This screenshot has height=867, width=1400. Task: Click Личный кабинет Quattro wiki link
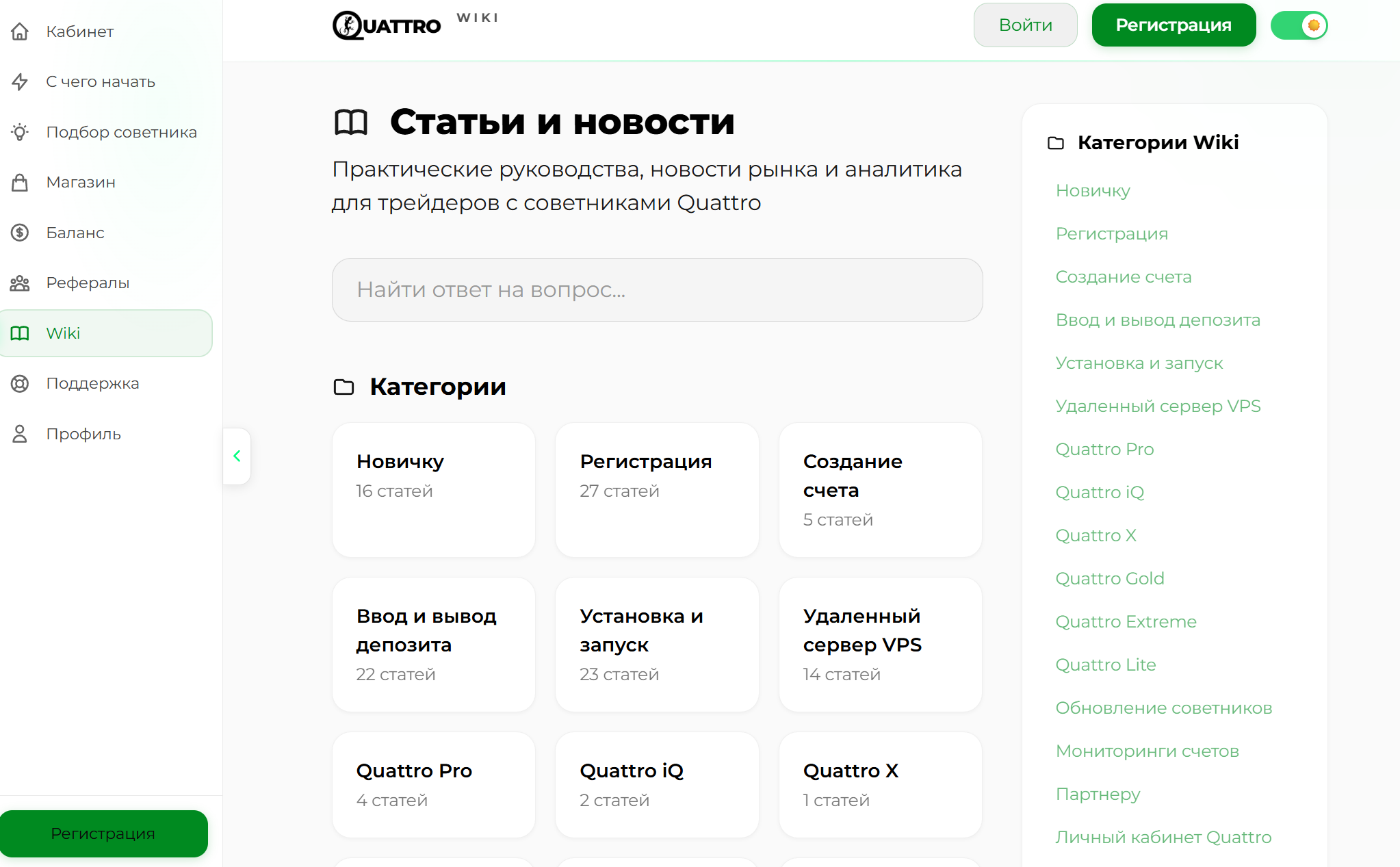click(x=1163, y=838)
